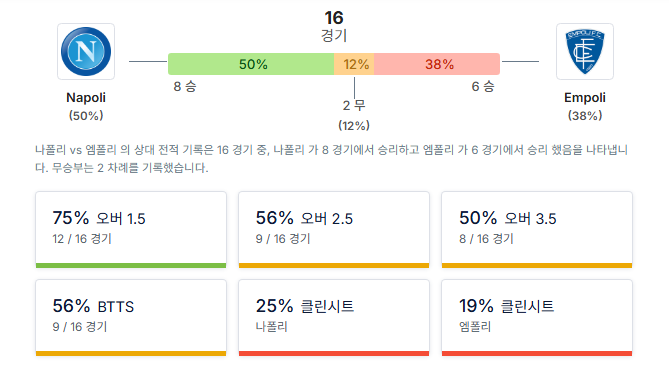Click the 75% 오버 1.5 stat card
The image size is (669, 369).
click(131, 230)
